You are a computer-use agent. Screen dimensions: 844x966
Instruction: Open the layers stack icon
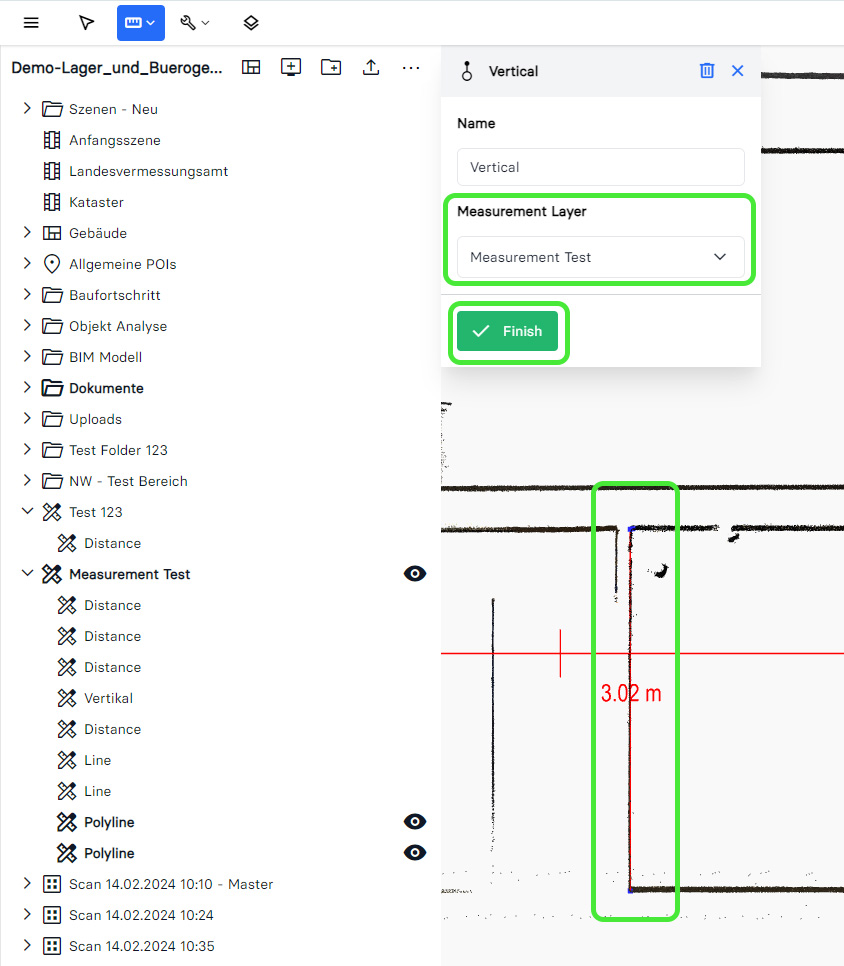(251, 23)
